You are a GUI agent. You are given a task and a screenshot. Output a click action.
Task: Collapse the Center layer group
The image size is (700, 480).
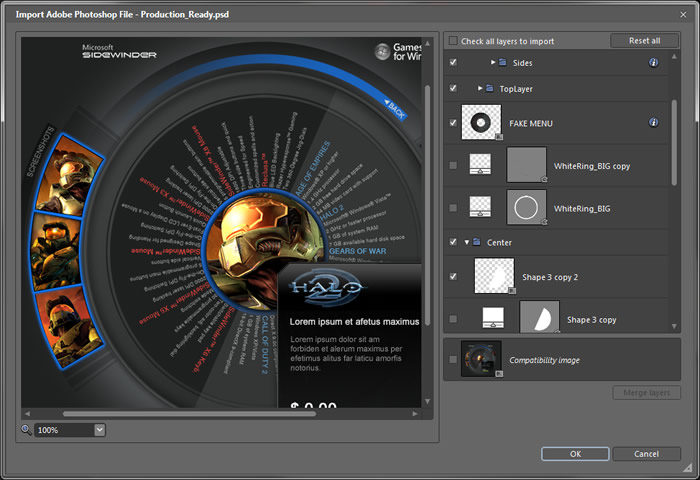tap(466, 241)
